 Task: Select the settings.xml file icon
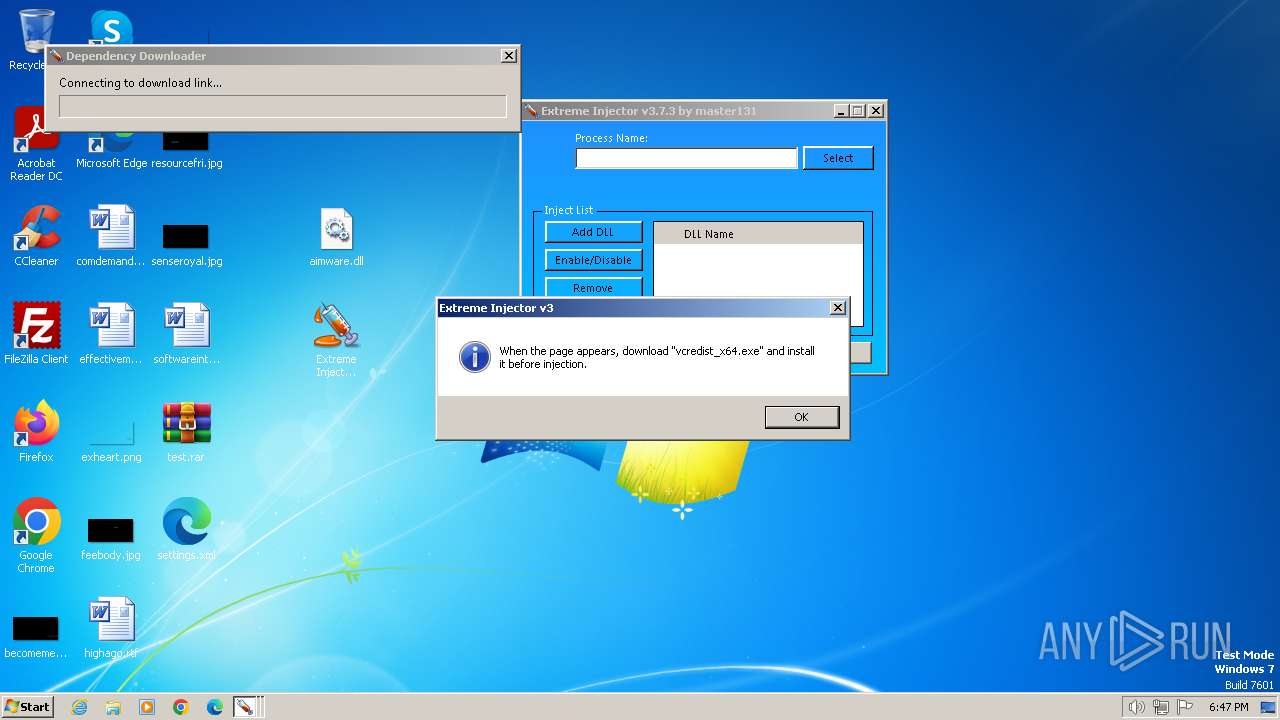click(186, 530)
